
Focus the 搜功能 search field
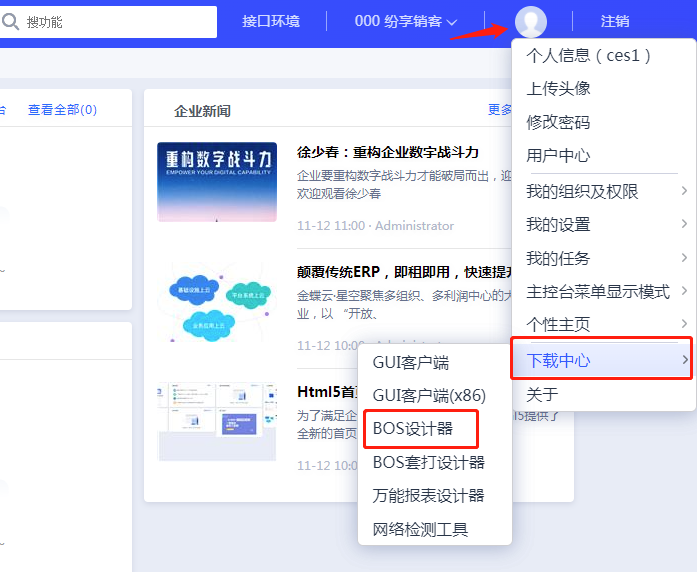108,22
